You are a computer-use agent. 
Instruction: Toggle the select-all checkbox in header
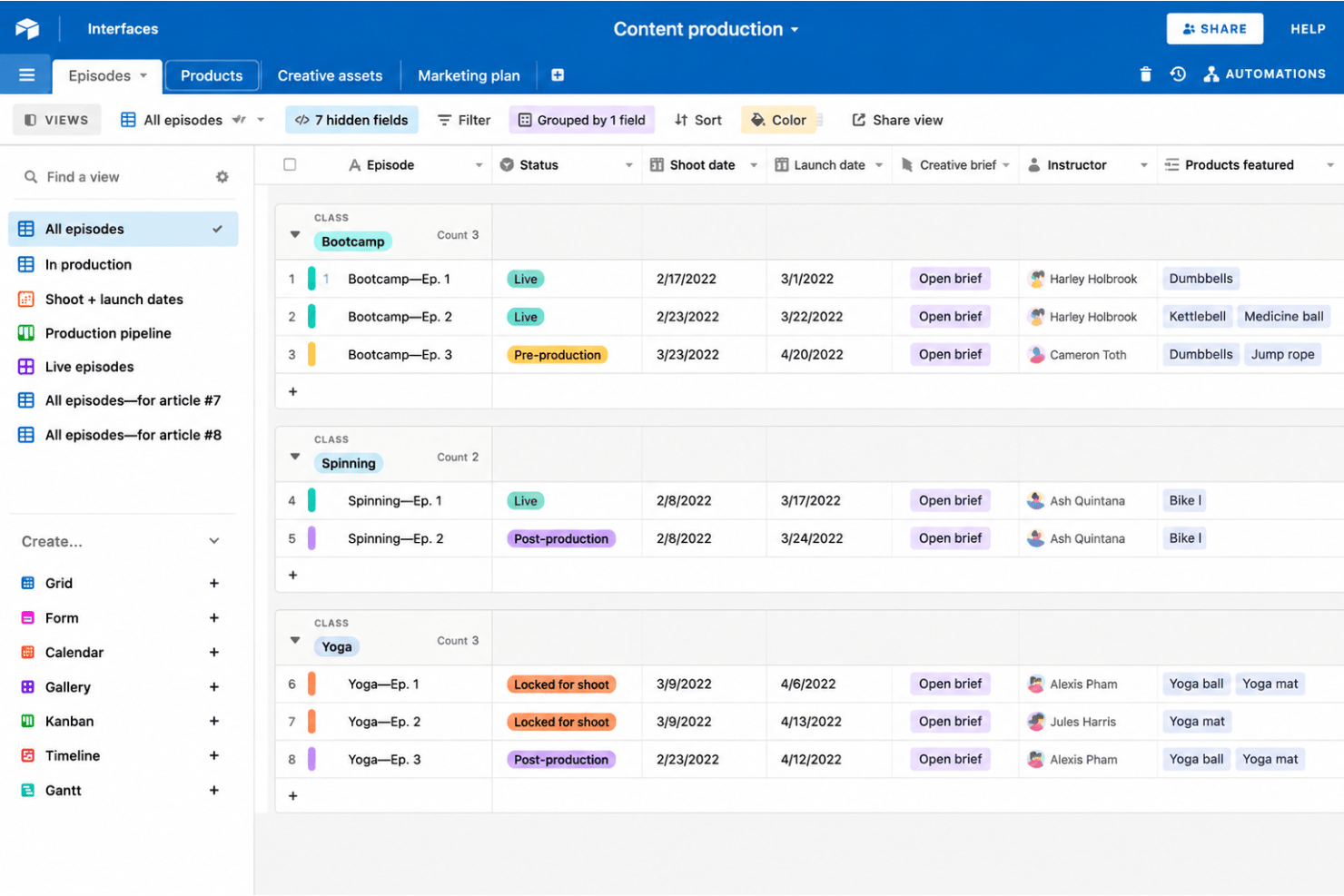point(290,165)
